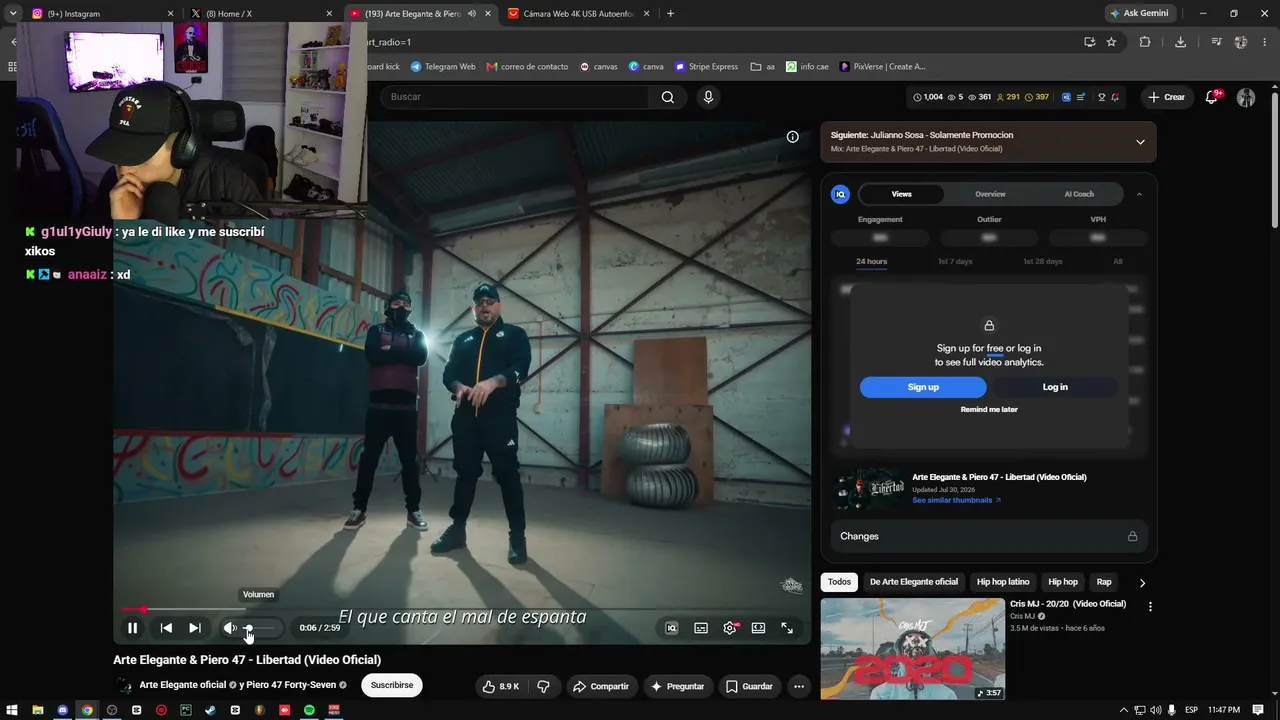Open the Chrome tab search dropdown
This screenshot has width=1280, height=720.
tap(12, 14)
